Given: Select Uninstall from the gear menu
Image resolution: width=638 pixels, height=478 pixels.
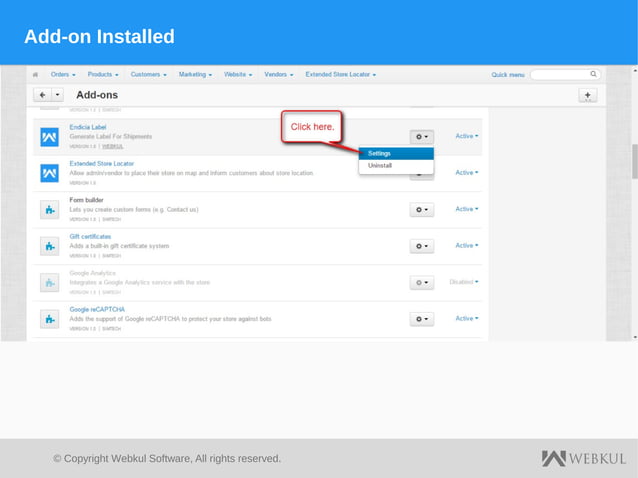Looking at the screenshot, I should pyautogui.click(x=396, y=166).
